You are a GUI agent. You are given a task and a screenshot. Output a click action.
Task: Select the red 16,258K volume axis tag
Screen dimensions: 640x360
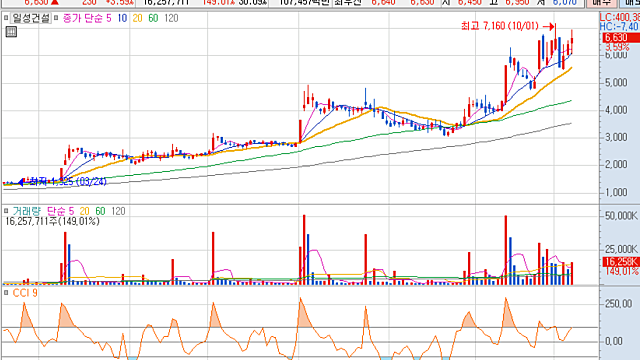620,262
